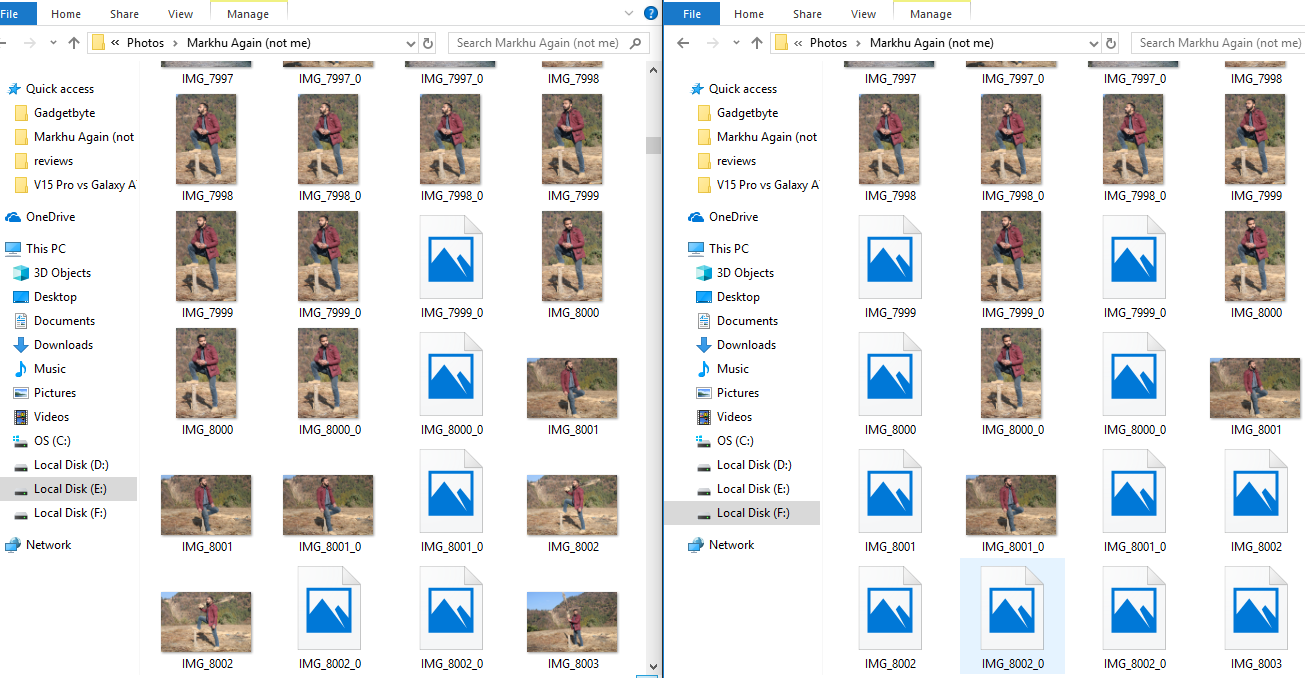Click Photos breadcrumb in right address bar
Screen dimensions: 1305x678
pos(828,43)
